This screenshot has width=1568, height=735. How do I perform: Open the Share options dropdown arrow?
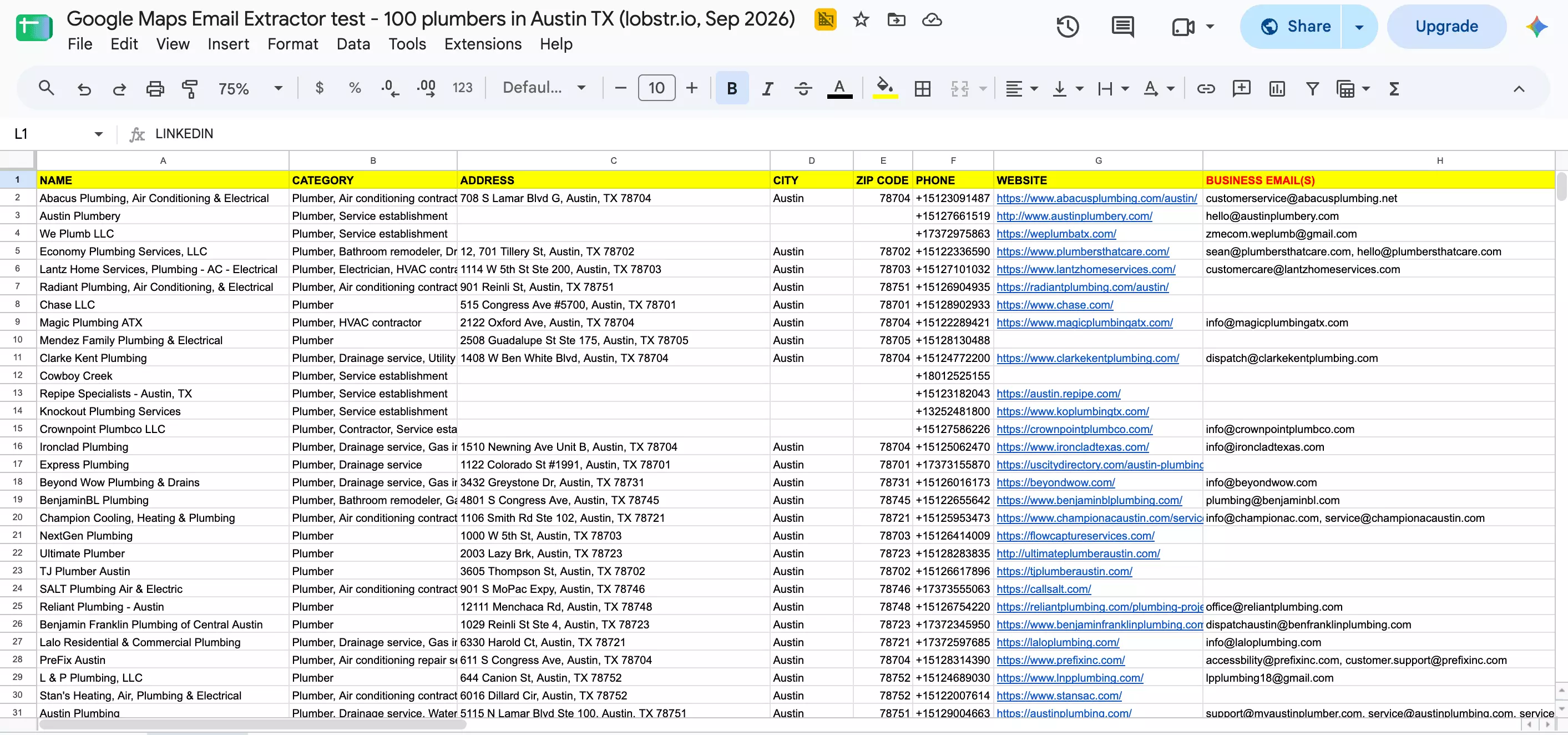click(x=1359, y=27)
